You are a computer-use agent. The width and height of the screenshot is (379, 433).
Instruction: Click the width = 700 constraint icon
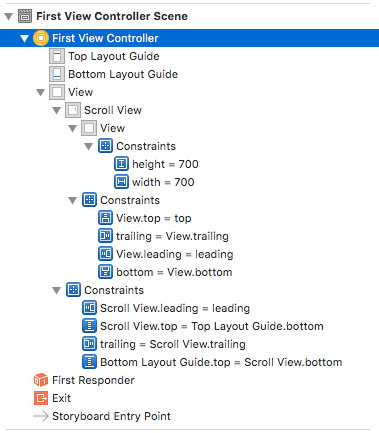click(121, 182)
